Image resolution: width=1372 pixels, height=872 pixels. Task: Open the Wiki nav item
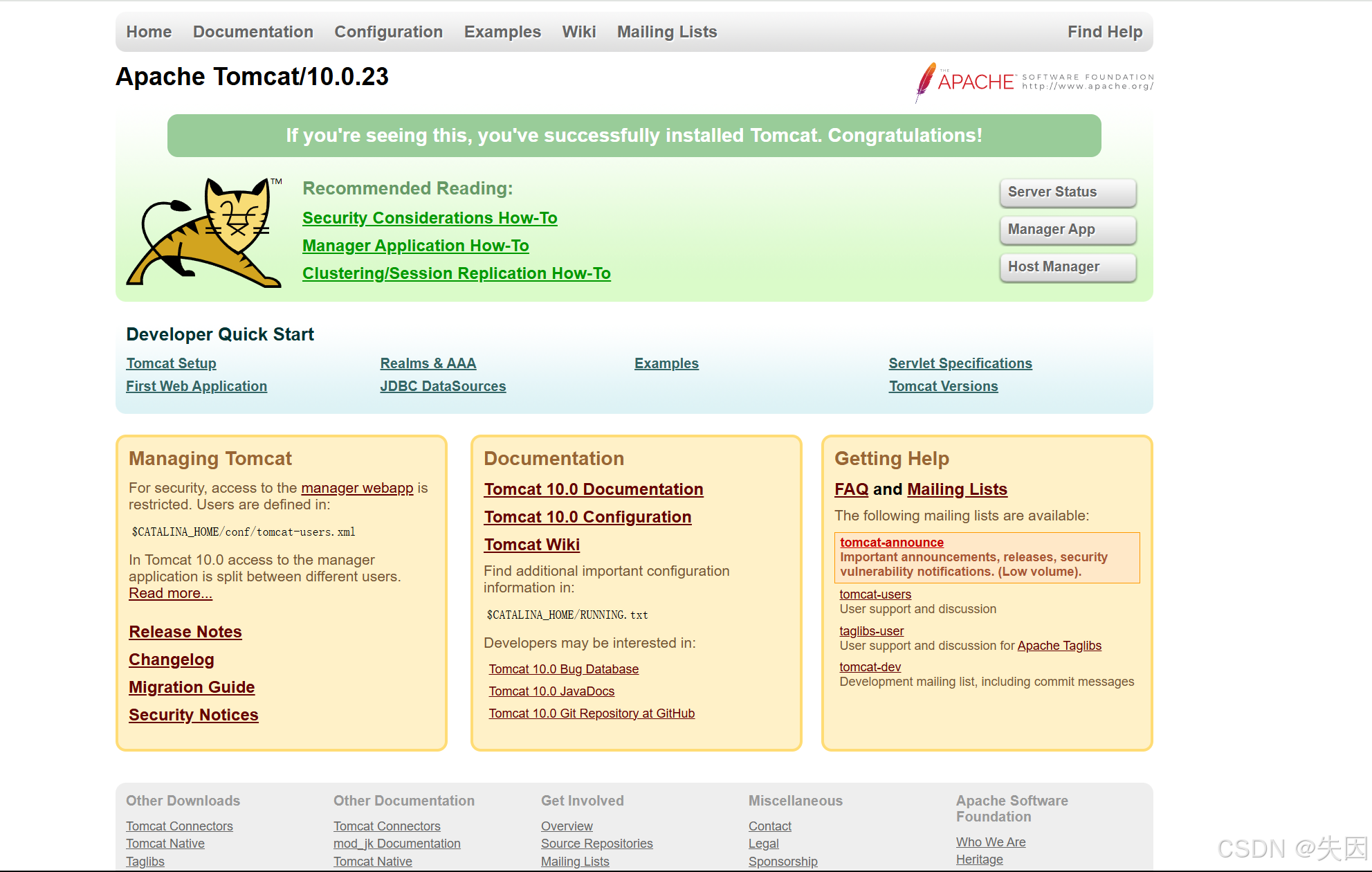pyautogui.click(x=579, y=32)
